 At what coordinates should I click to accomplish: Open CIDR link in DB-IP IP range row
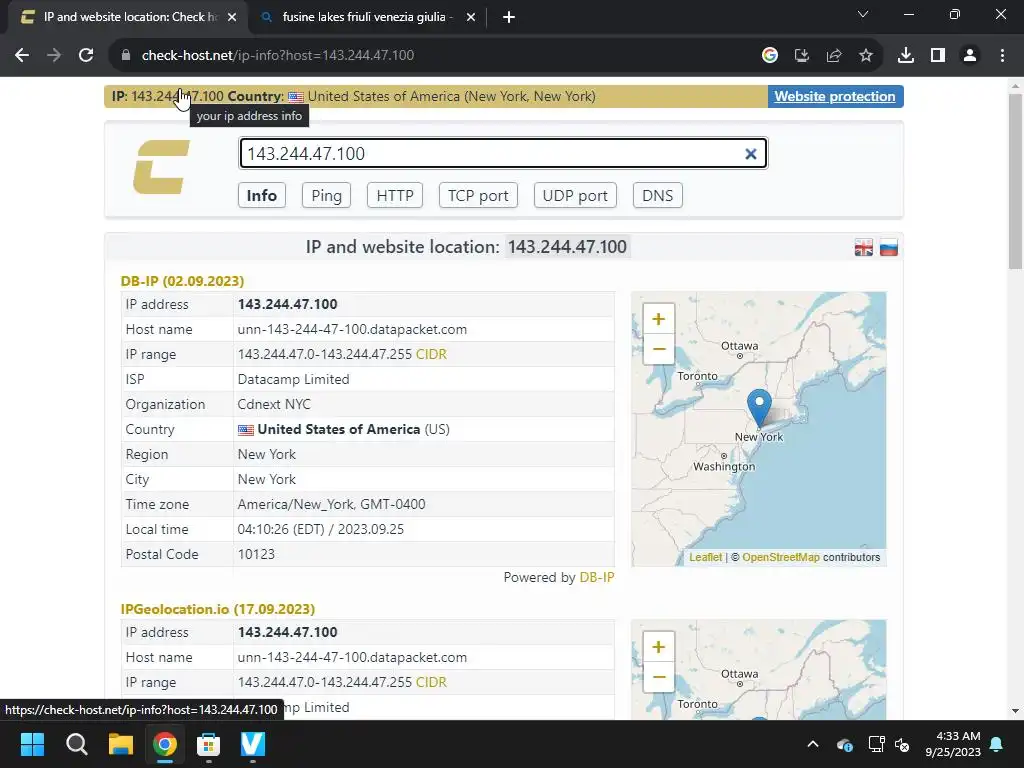point(431,354)
